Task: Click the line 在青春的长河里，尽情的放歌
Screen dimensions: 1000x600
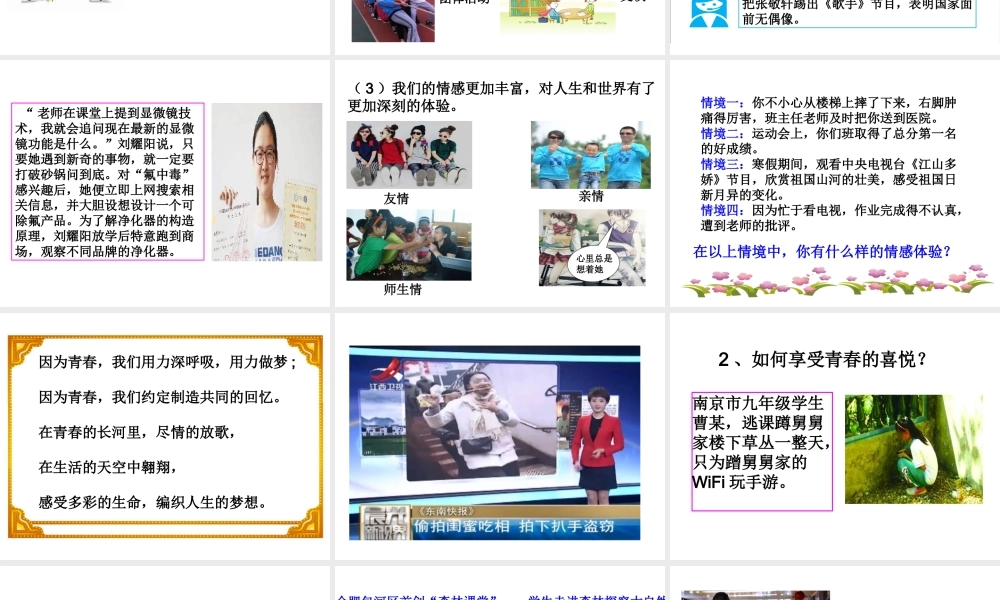Action: [138, 432]
